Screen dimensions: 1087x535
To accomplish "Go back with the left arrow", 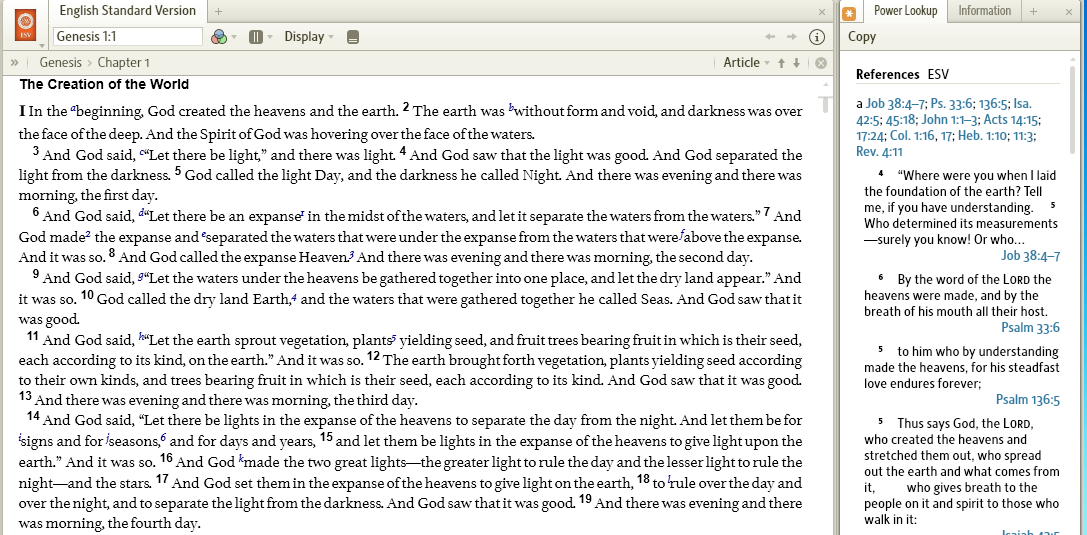I will (x=769, y=37).
